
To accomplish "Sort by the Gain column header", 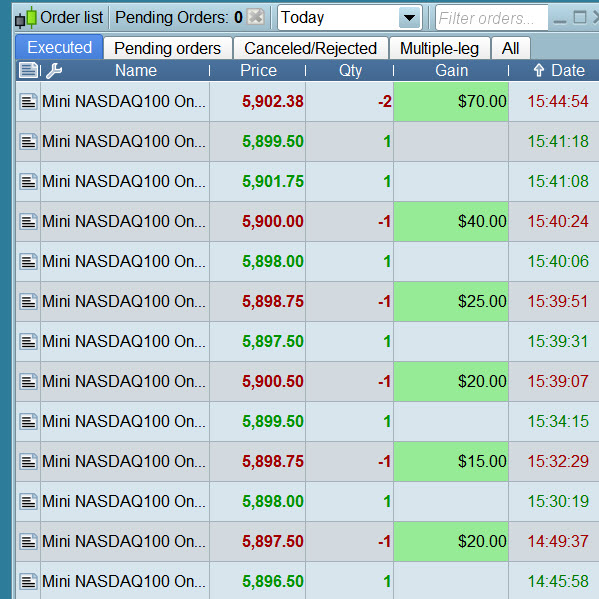I will (452, 70).
